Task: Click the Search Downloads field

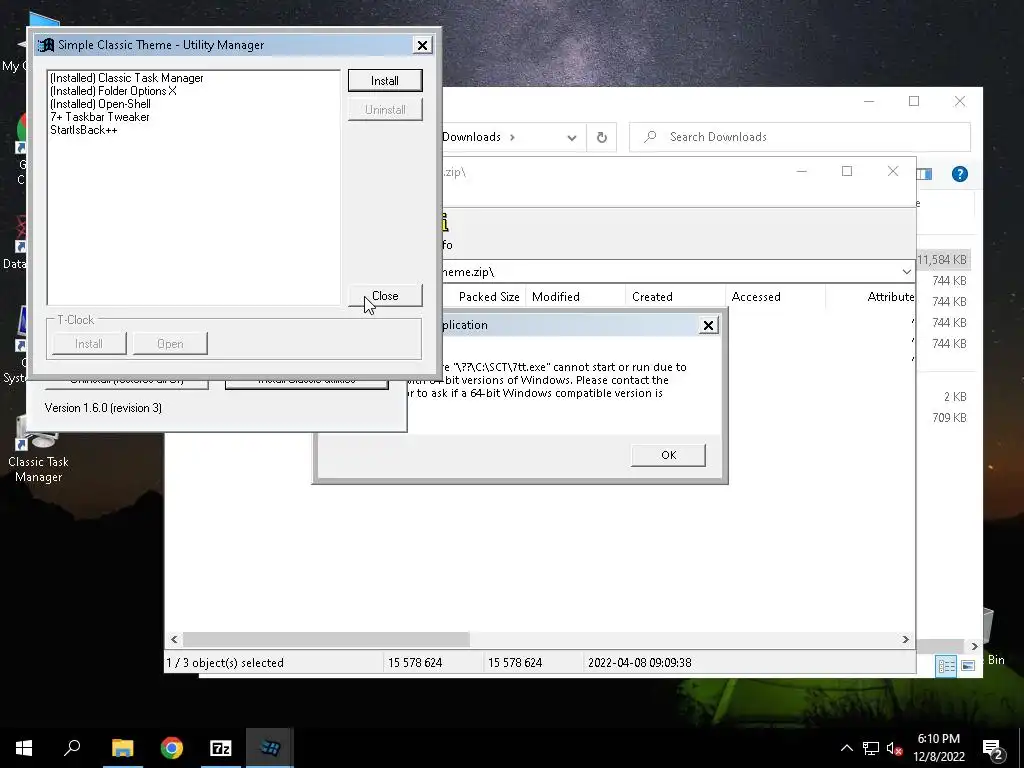Action: coord(800,137)
